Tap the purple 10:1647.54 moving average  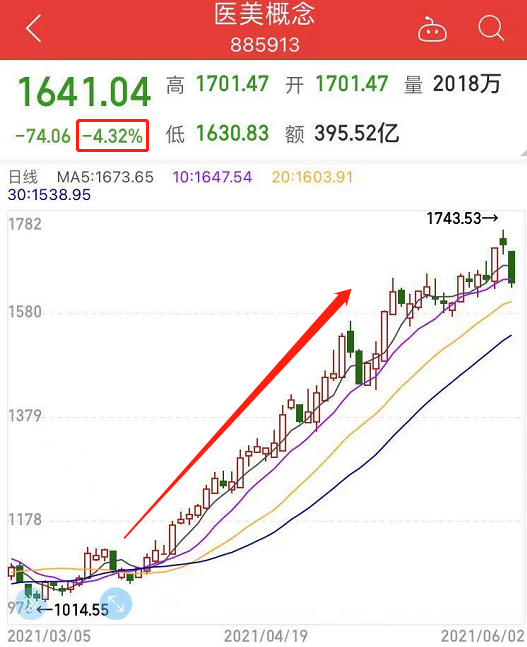(212, 177)
